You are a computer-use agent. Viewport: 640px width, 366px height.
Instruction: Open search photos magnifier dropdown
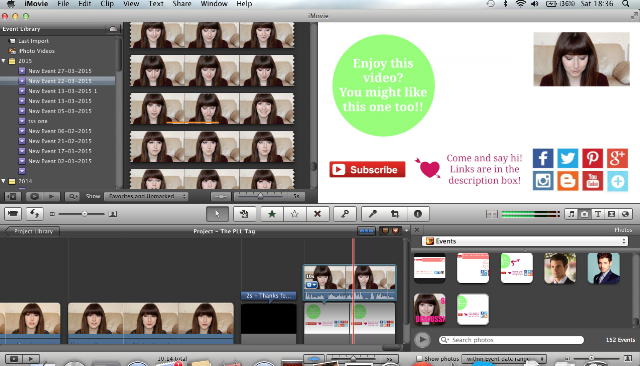click(x=444, y=339)
